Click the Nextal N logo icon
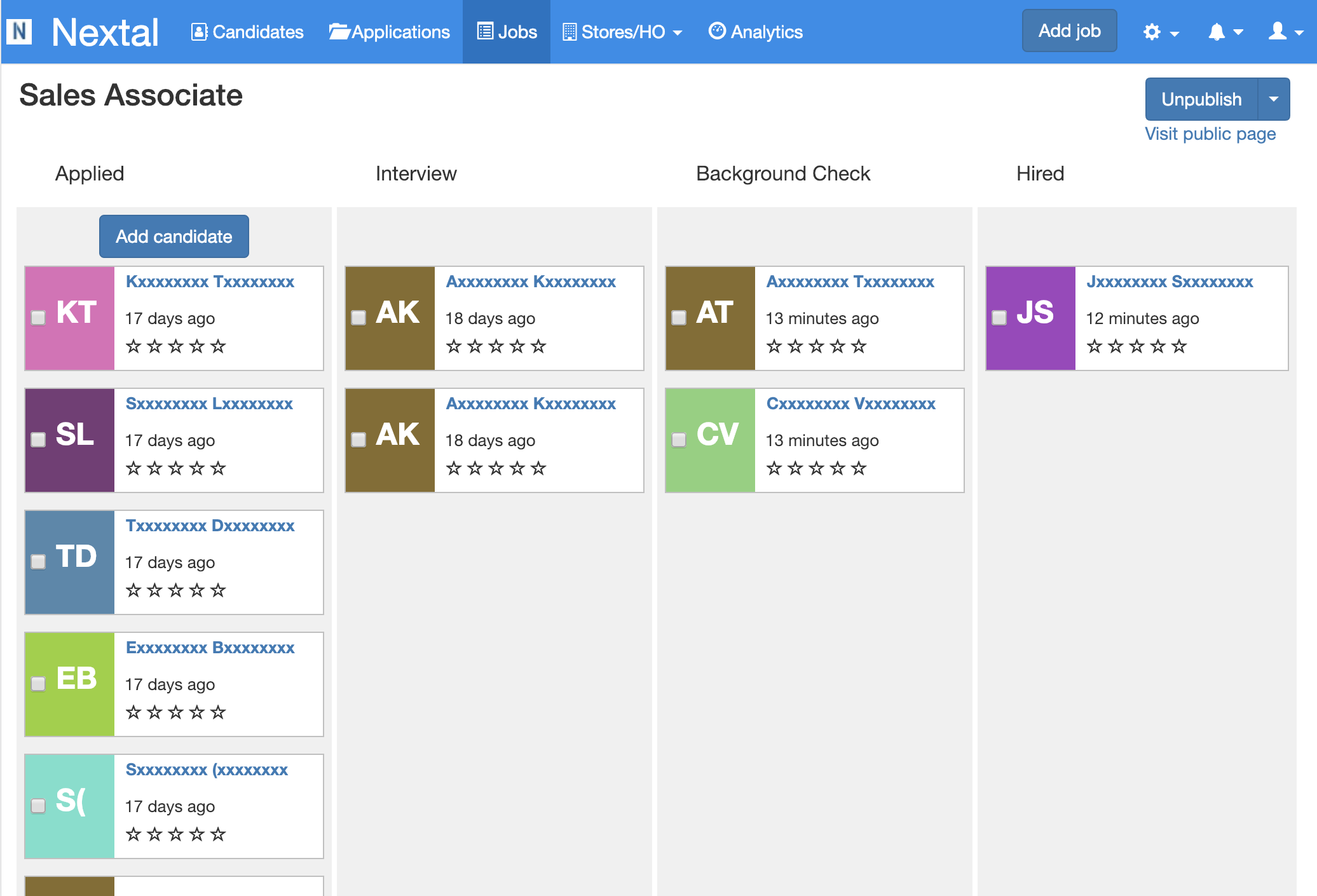This screenshot has height=896, width=1317. 19,31
